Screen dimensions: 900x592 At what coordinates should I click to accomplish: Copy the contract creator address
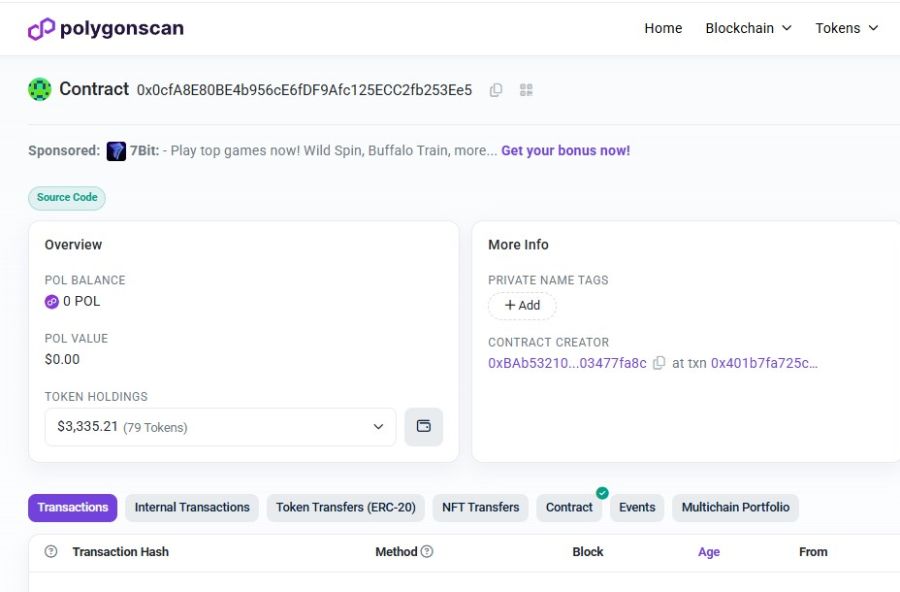659,364
